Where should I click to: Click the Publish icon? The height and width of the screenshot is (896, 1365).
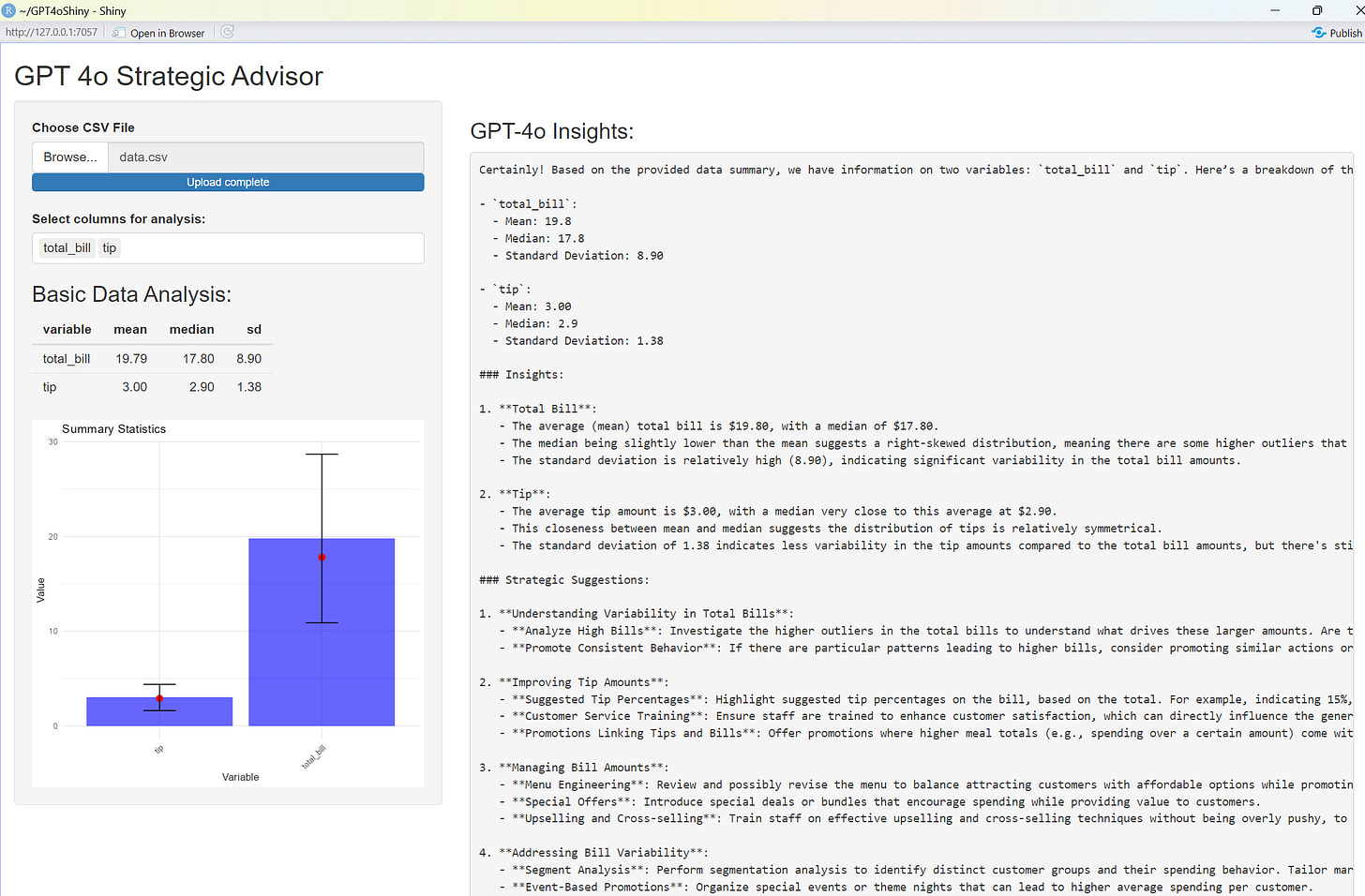coord(1319,33)
